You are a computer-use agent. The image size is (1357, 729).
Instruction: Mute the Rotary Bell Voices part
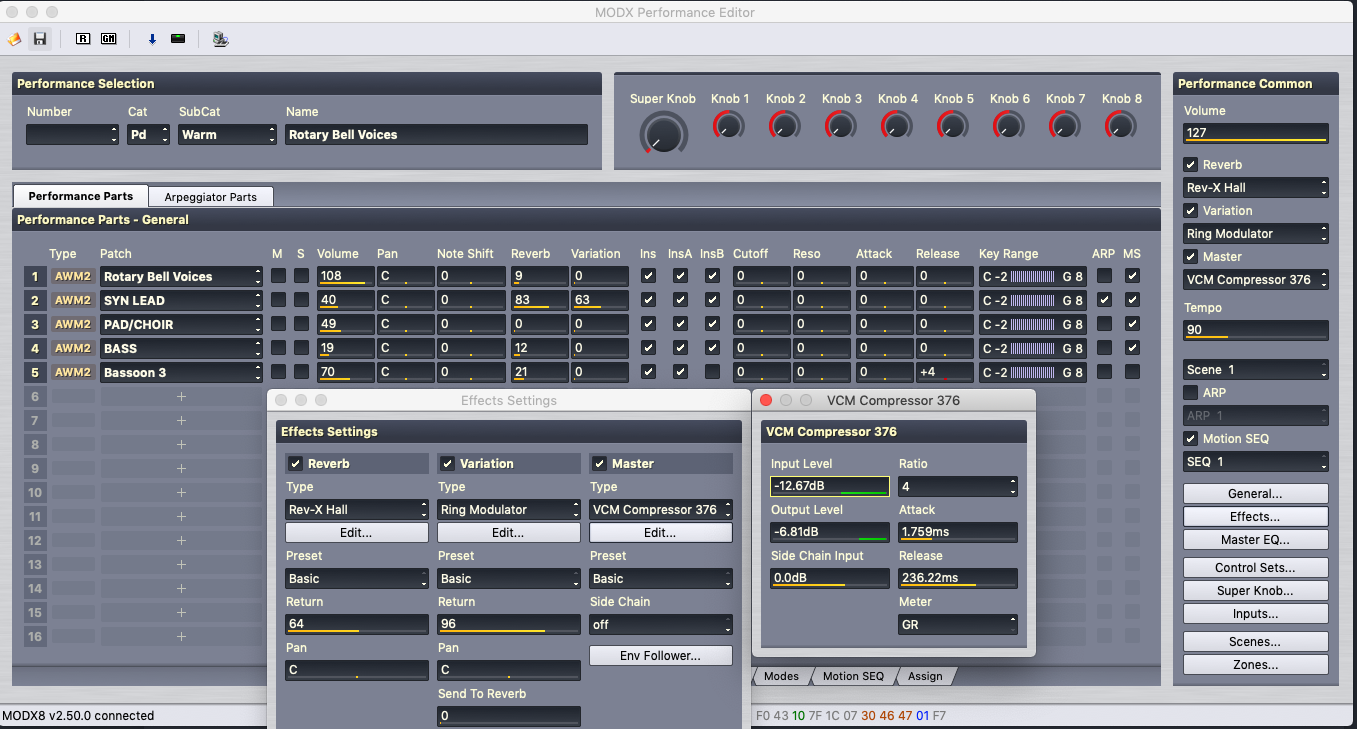tap(278, 276)
